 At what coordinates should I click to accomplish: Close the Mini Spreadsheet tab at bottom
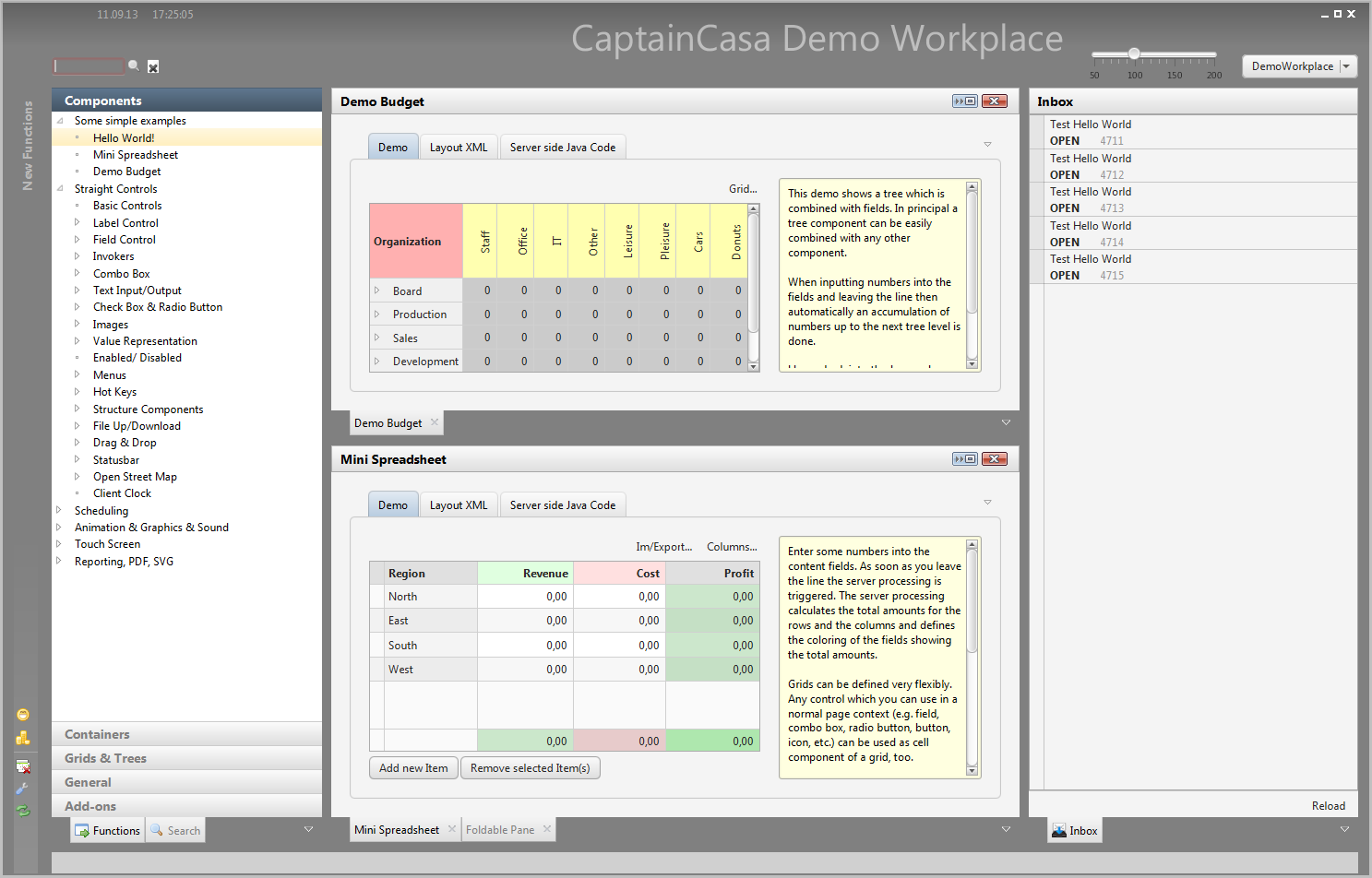[x=452, y=829]
